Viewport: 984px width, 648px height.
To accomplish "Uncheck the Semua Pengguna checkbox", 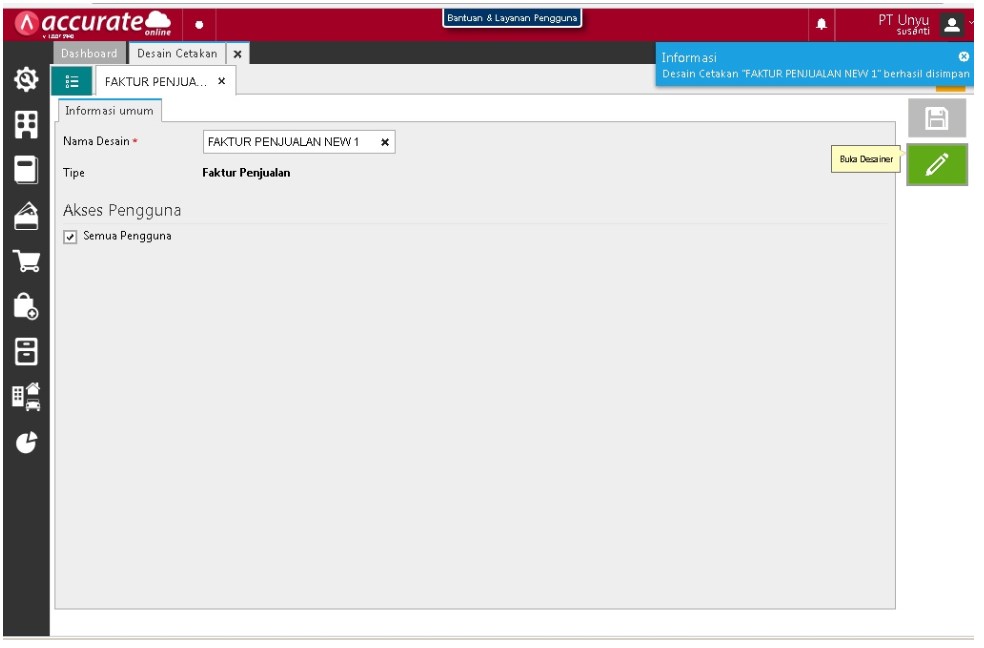I will tap(69, 236).
